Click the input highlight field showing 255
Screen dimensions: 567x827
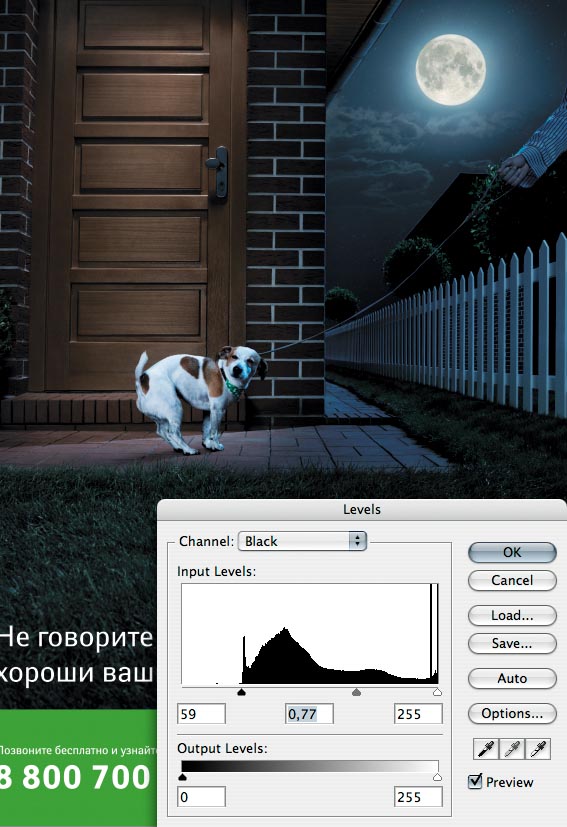coord(418,714)
